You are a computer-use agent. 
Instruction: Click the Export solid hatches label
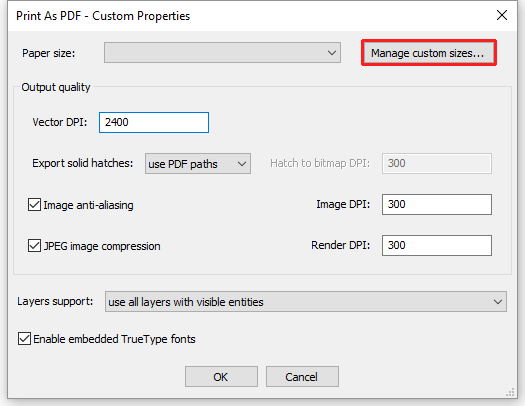pos(82,163)
